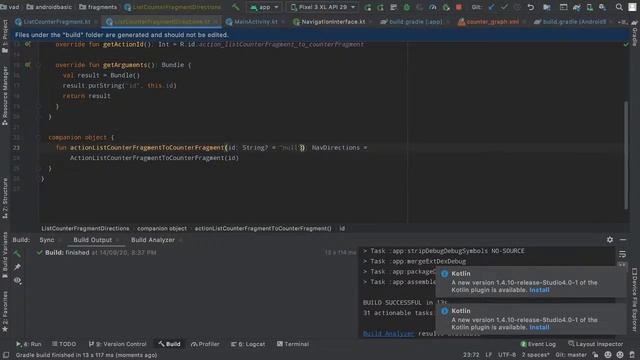Click override gutter icon beside getActionId

(x=28, y=44)
